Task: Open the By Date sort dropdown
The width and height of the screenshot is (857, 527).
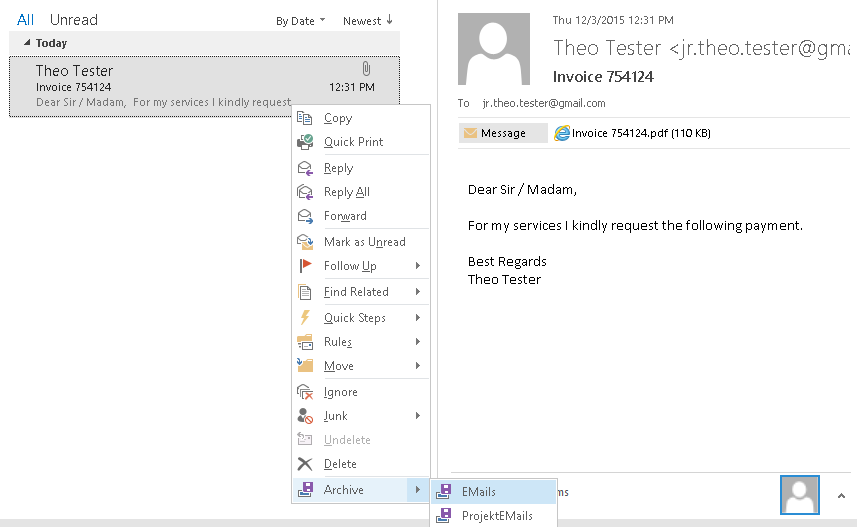Action: pos(300,21)
